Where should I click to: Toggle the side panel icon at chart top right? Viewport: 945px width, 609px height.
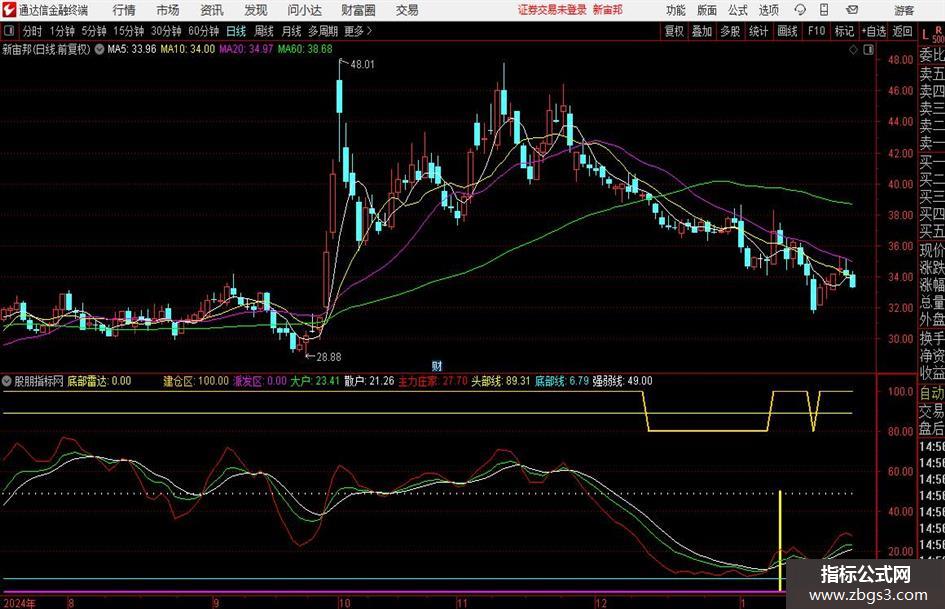click(x=868, y=50)
